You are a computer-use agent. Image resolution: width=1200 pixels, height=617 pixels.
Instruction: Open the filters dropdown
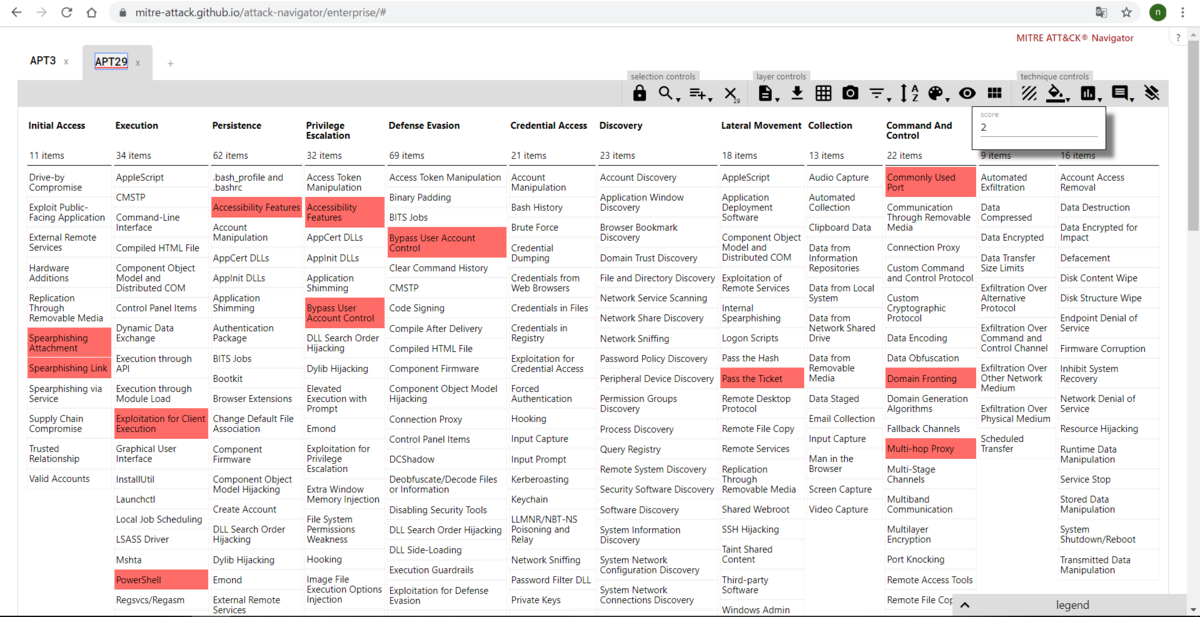(879, 93)
